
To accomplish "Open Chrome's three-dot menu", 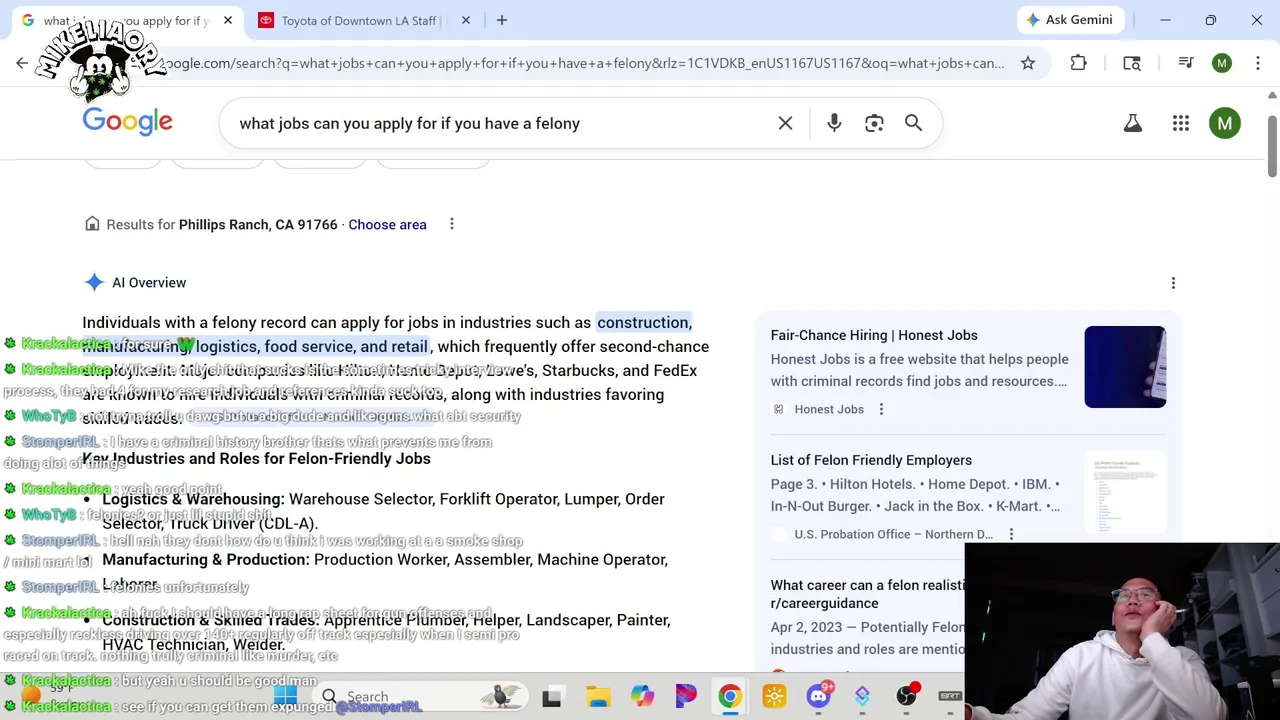I will (1258, 63).
